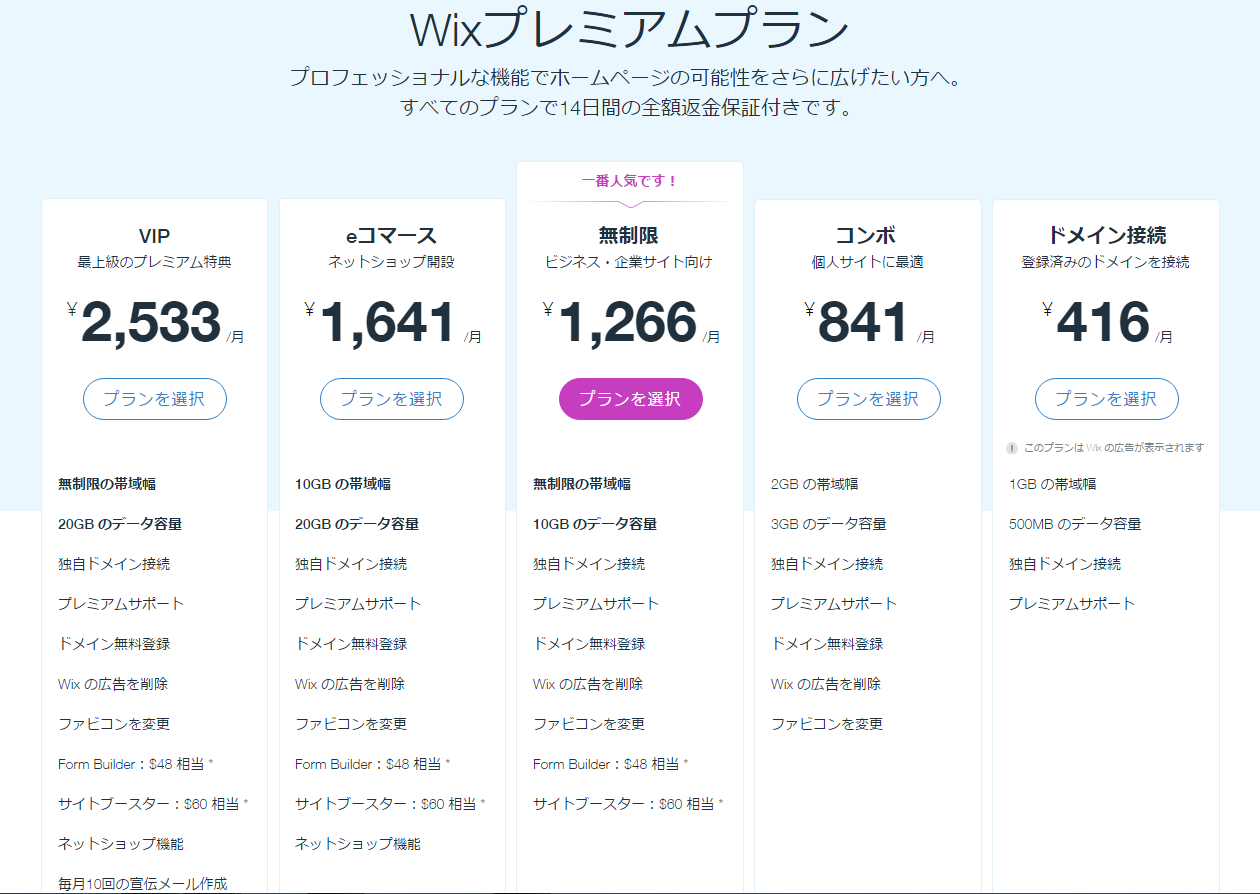Image resolution: width=1260 pixels, height=894 pixels.
Task: Select the VIP plan button
Action: click(155, 399)
